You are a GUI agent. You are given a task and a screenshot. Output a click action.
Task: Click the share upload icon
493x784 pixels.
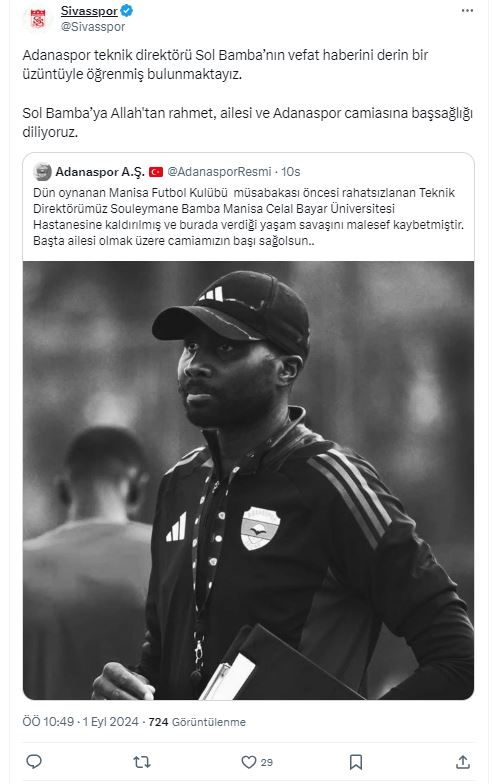(x=463, y=762)
